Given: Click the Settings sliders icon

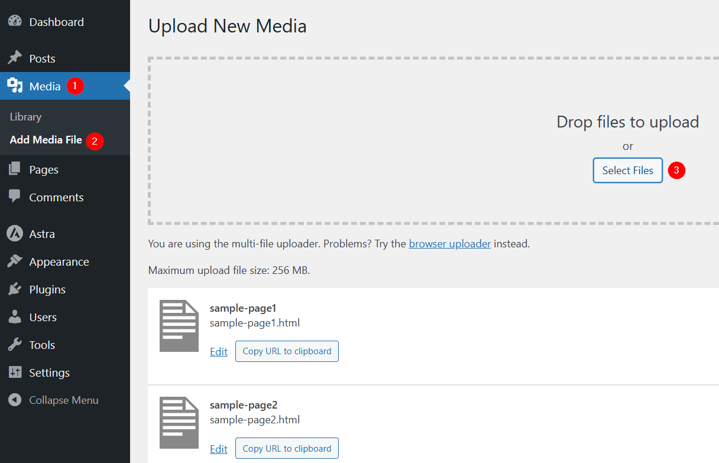Looking at the screenshot, I should [x=15, y=372].
